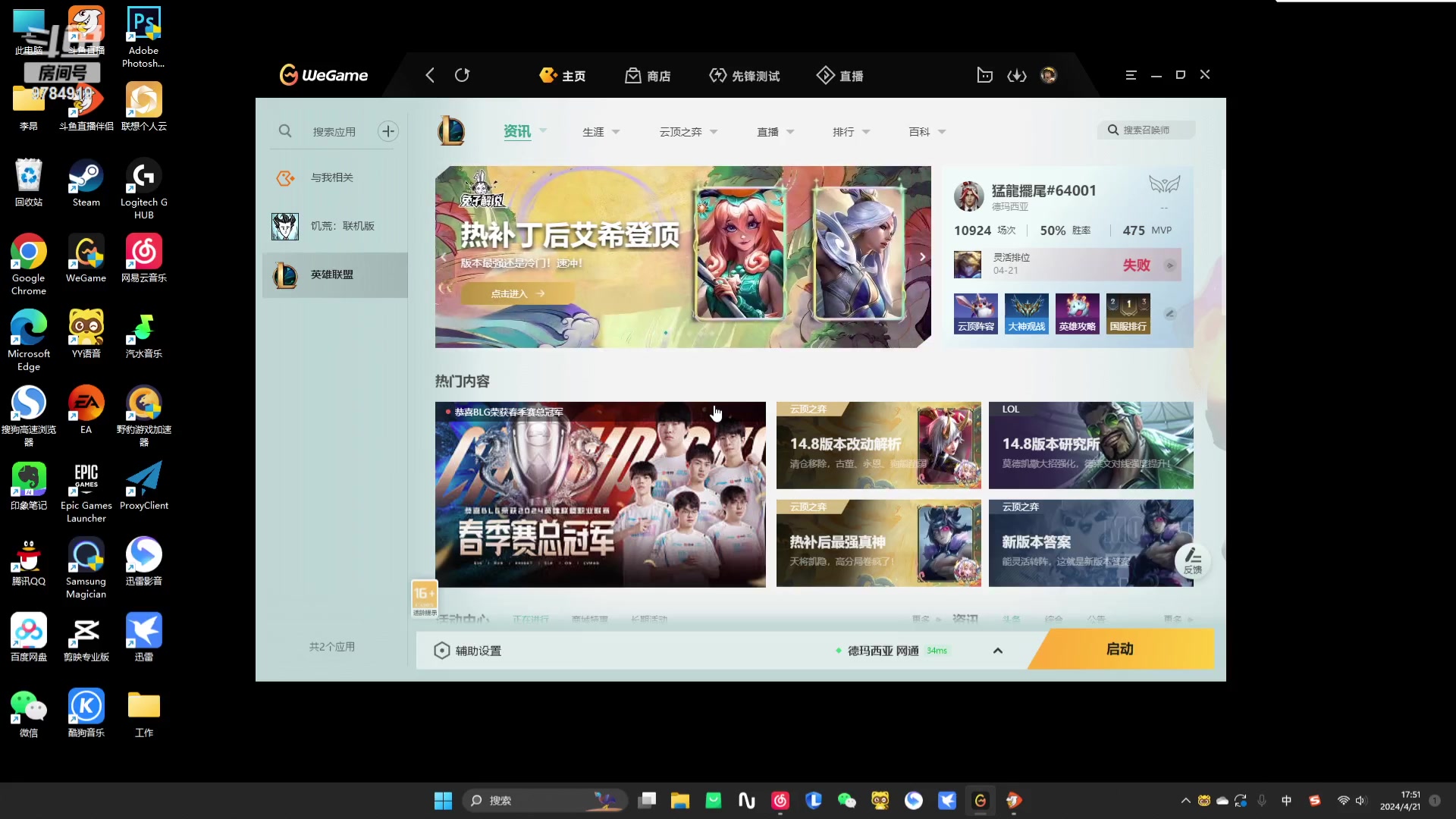Screen dimensions: 1456x819
Task: Click player name 猛龍擺尾#64001
Action: pos(1043,190)
